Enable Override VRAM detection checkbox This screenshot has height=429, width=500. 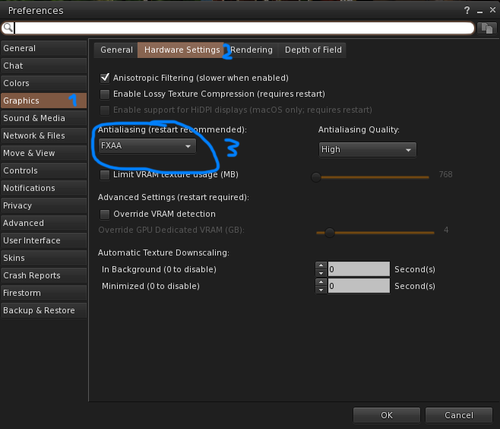coord(105,214)
